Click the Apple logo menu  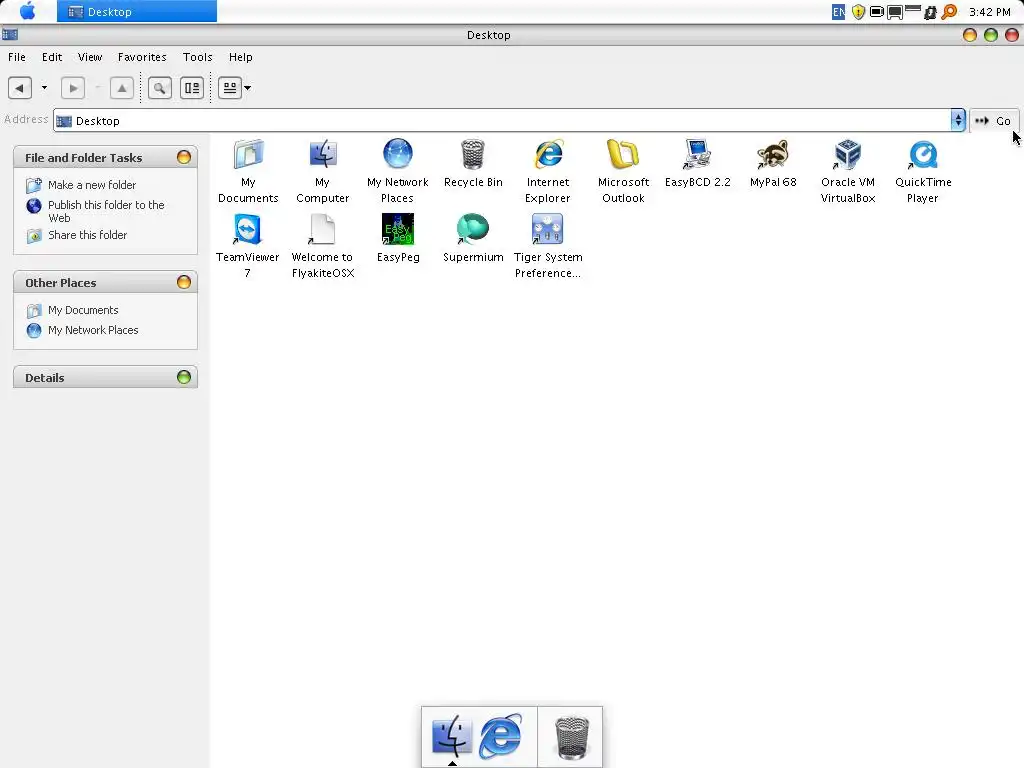pos(27,11)
